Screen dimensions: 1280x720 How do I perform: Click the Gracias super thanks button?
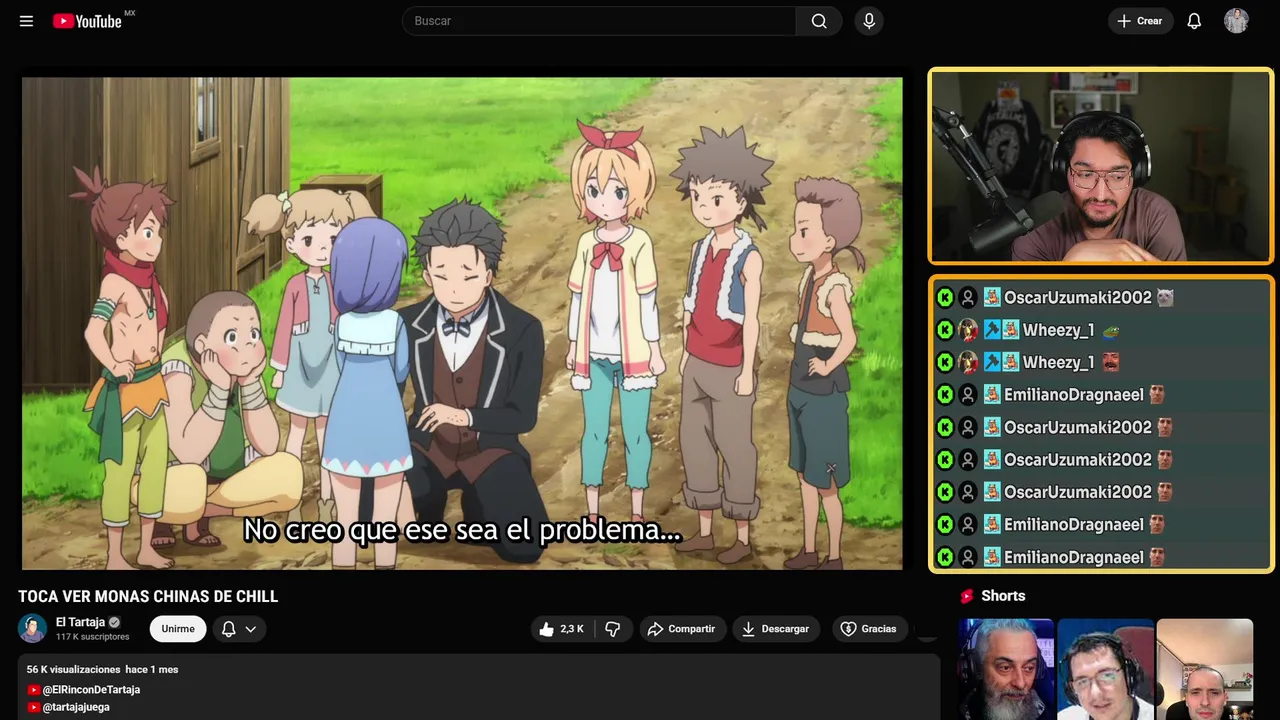(868, 629)
